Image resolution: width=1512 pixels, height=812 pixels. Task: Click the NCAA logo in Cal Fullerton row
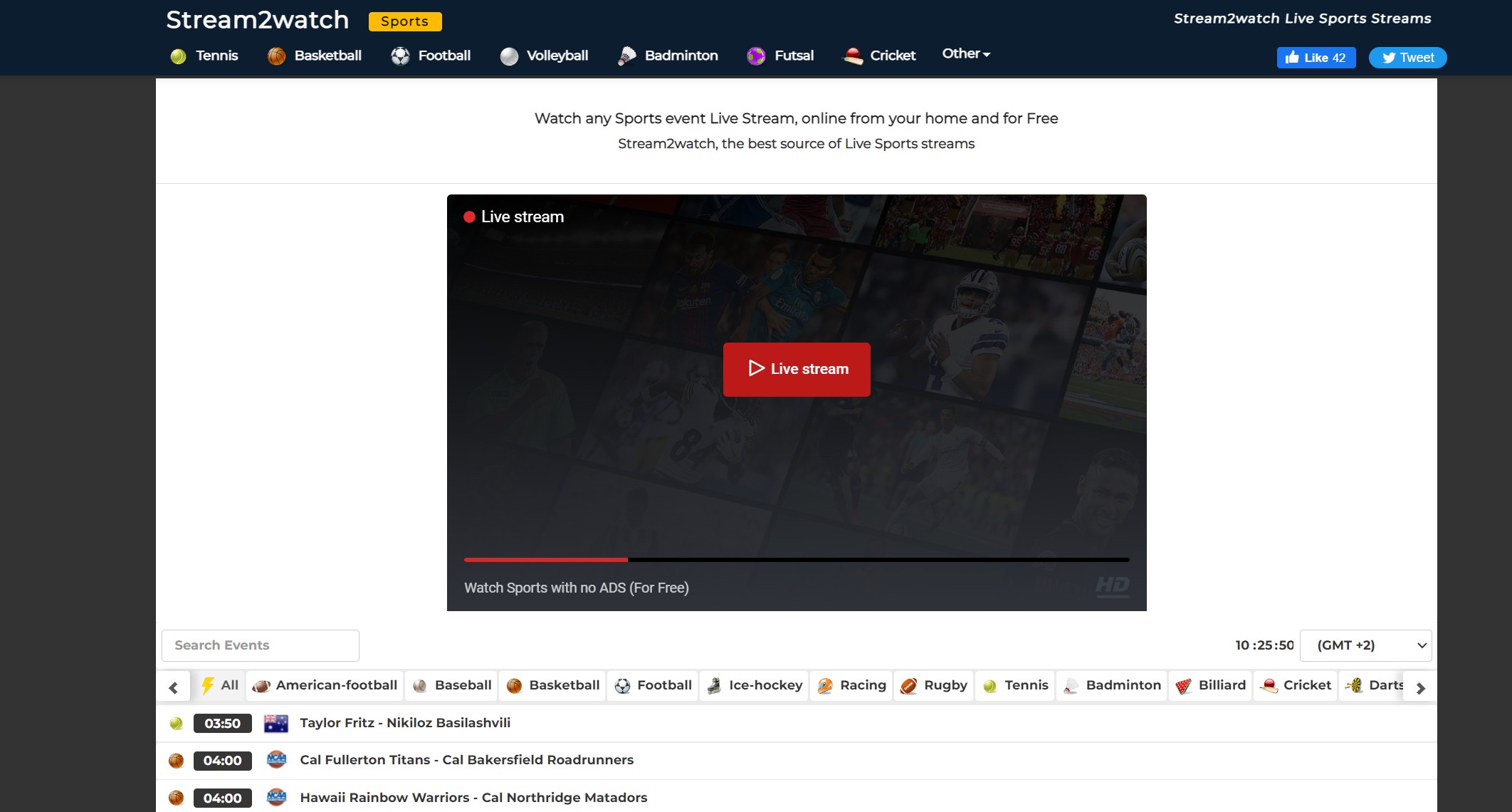click(x=276, y=760)
